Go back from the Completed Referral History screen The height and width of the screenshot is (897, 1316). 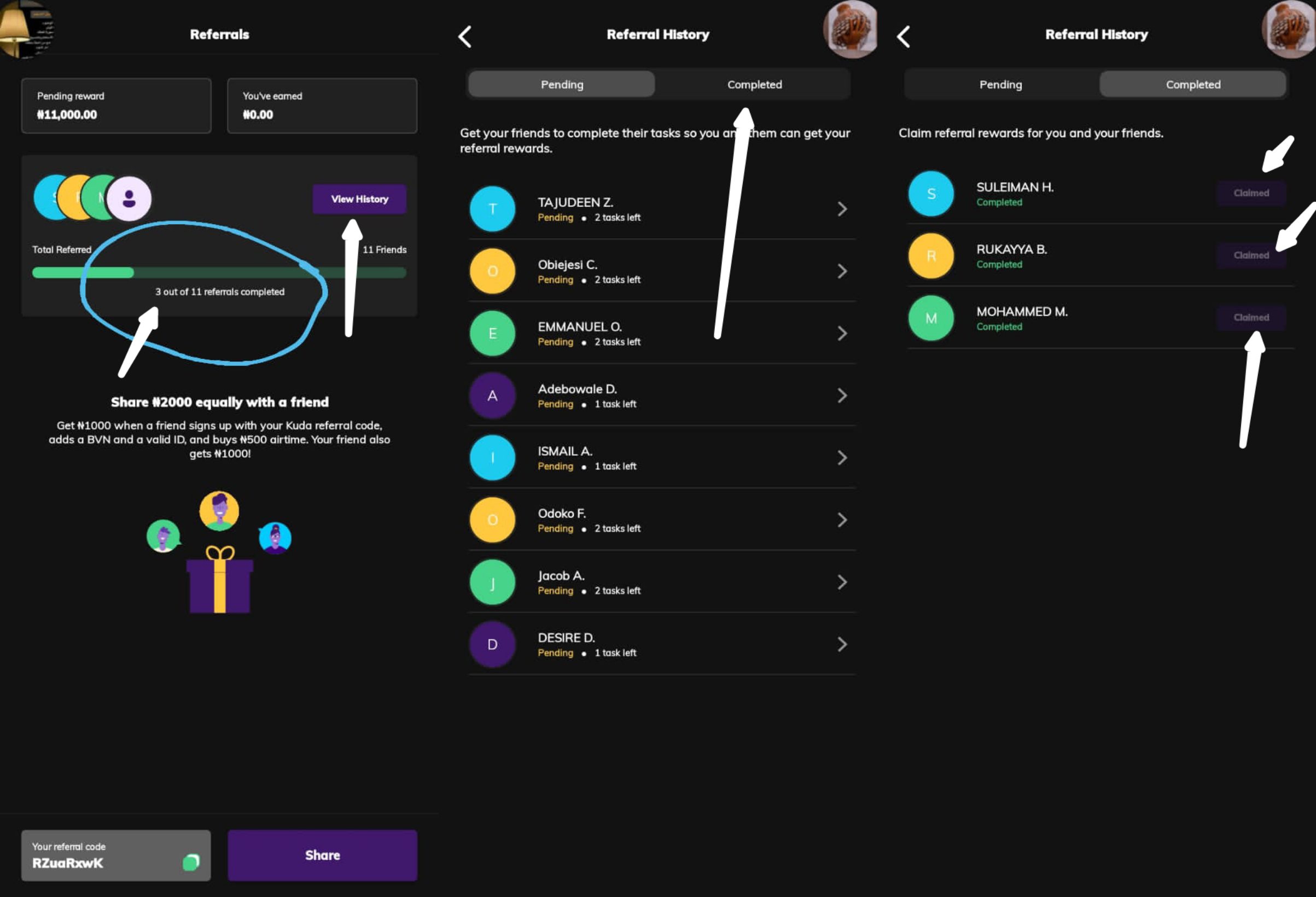(x=904, y=37)
